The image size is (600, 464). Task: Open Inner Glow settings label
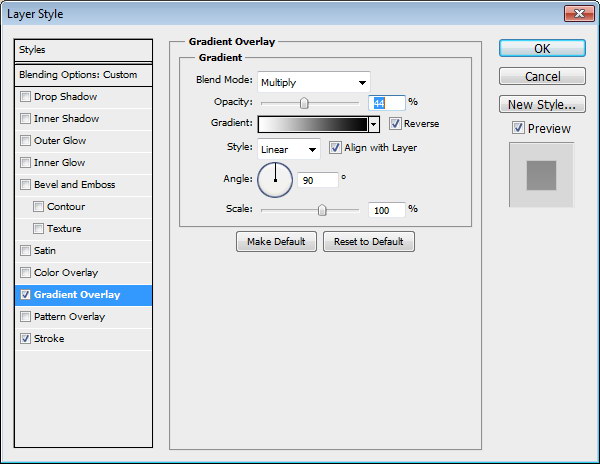point(60,163)
